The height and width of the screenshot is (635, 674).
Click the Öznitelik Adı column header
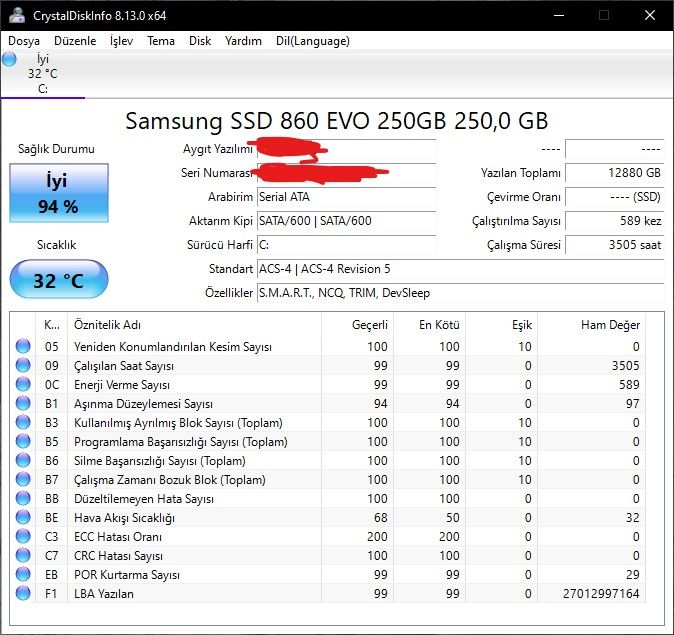click(194, 325)
